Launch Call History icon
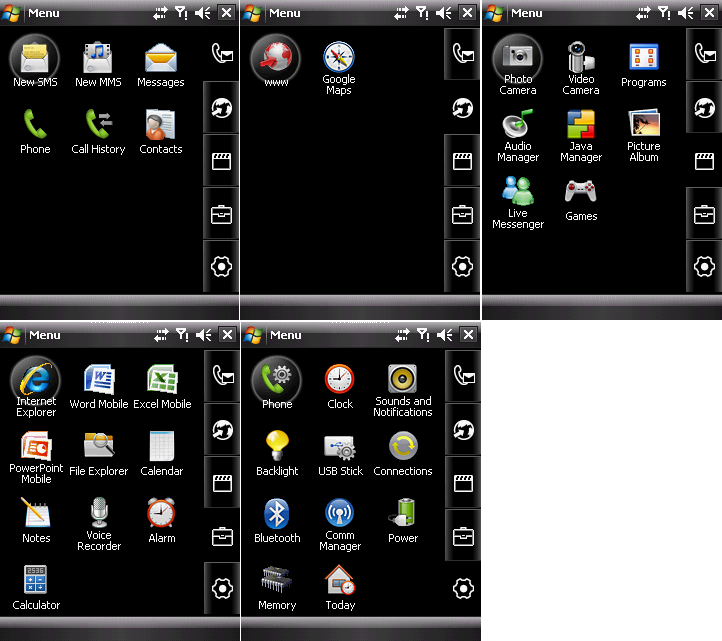722x641 pixels. click(99, 124)
